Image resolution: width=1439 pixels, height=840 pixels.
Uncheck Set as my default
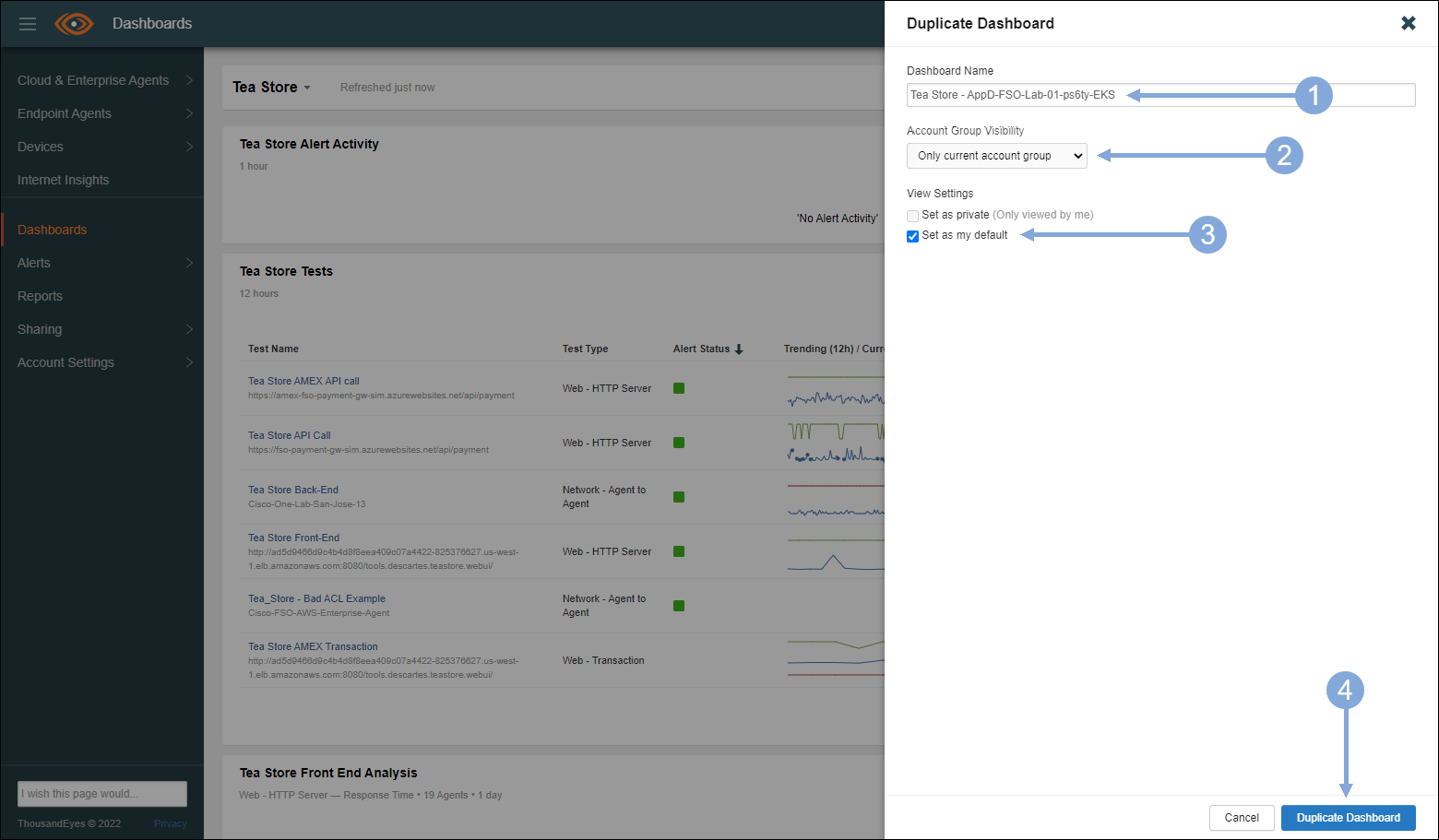912,236
